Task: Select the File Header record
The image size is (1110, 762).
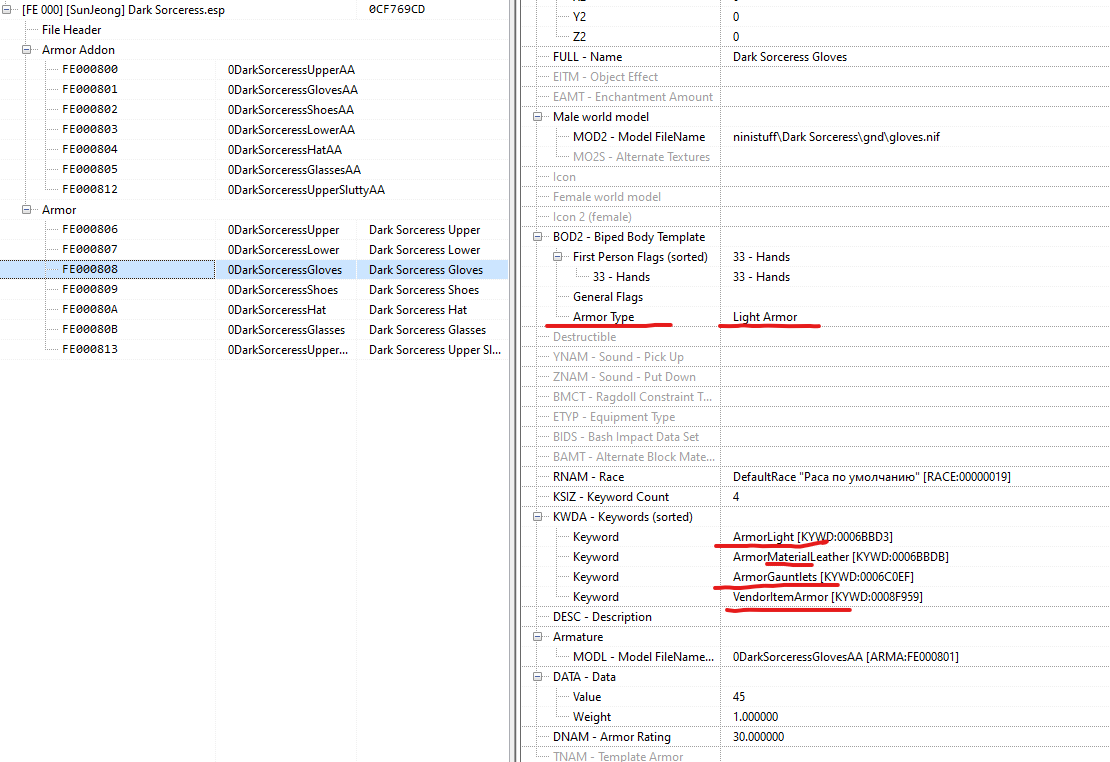Action: click(71, 30)
